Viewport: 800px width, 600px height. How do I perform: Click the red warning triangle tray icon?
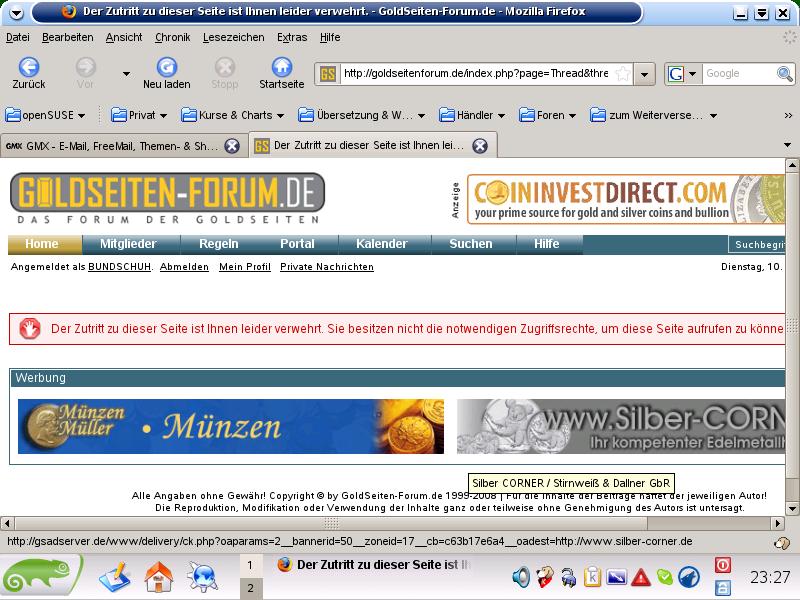(x=641, y=578)
